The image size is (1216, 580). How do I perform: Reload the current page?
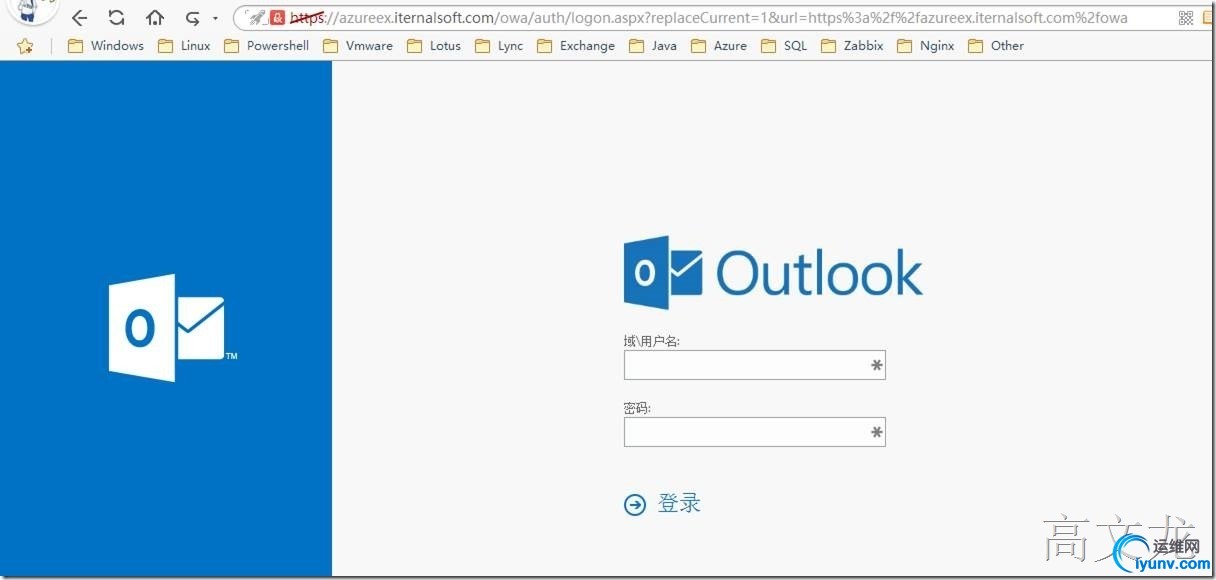pos(117,18)
